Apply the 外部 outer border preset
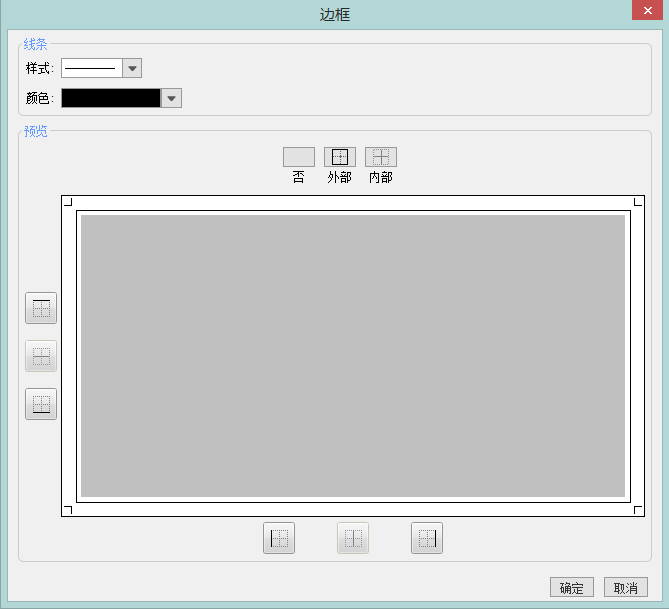 tap(340, 157)
